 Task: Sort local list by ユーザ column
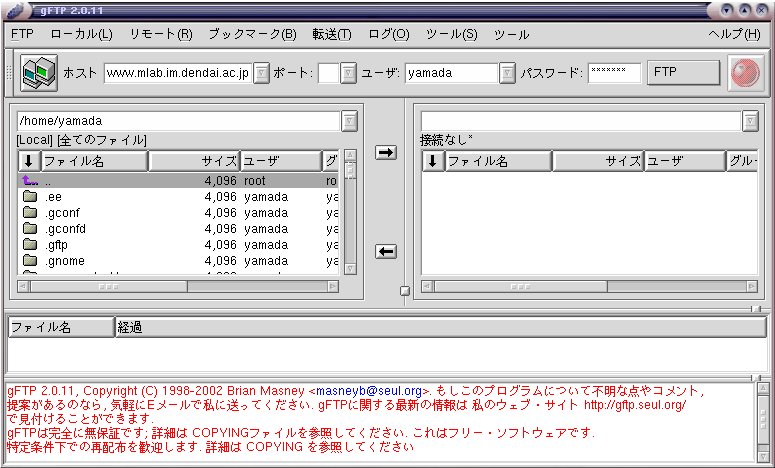pos(281,161)
